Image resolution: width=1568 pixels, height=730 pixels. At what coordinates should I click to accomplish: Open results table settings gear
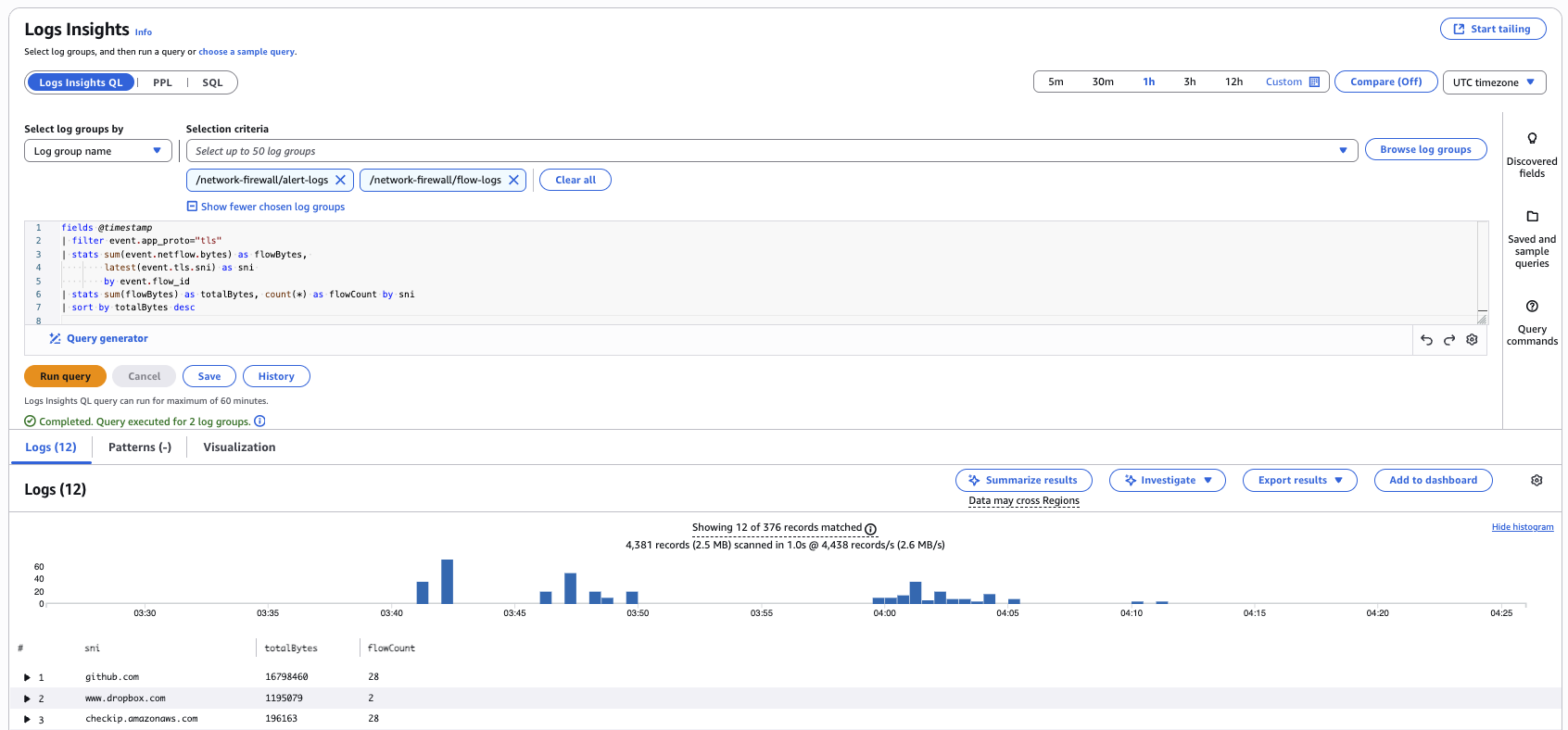point(1536,480)
